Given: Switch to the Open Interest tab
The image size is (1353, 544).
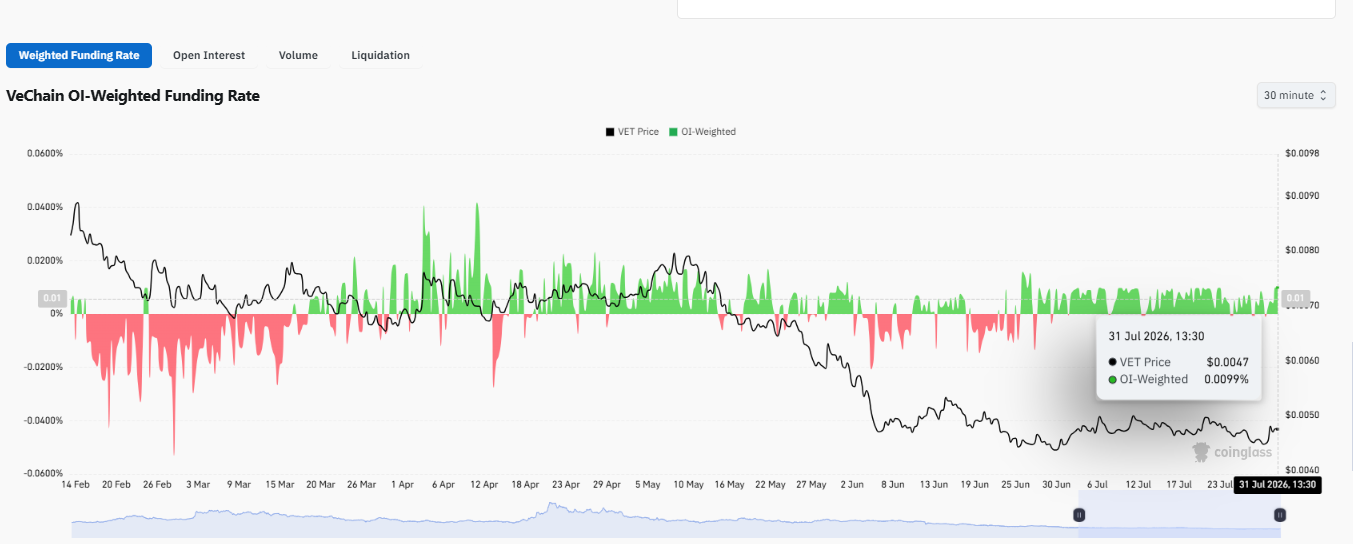Looking at the screenshot, I should tap(209, 55).
